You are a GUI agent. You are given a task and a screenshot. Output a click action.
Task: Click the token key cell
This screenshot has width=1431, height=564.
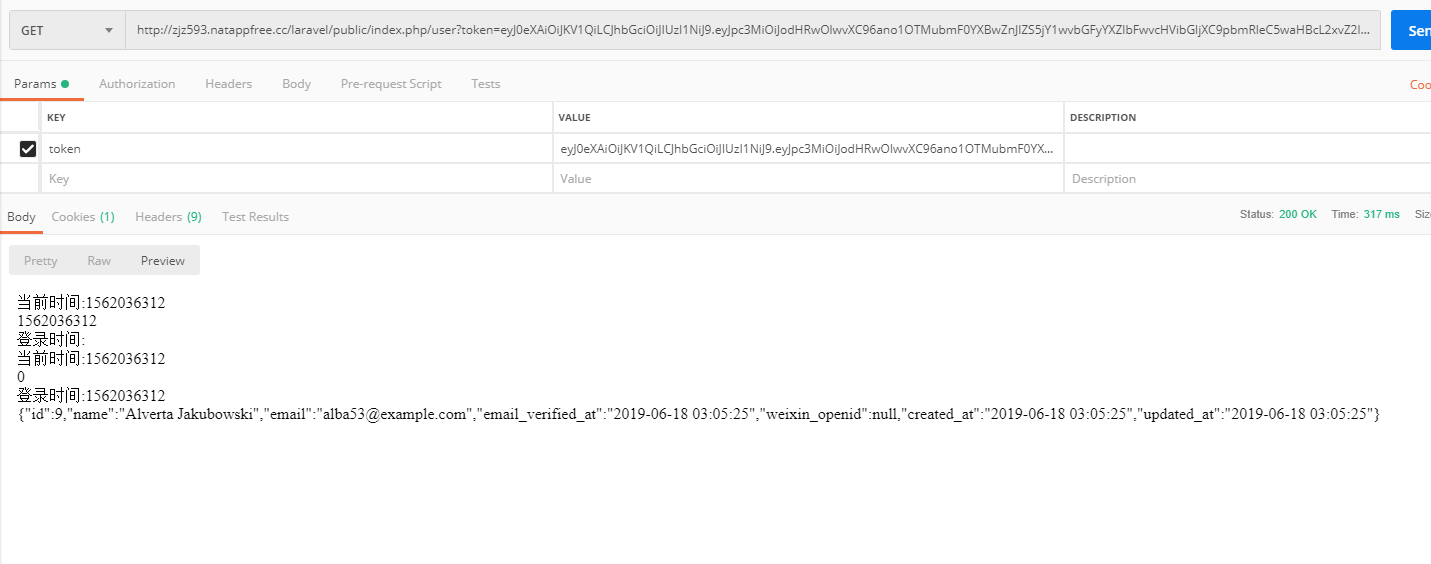(297, 149)
